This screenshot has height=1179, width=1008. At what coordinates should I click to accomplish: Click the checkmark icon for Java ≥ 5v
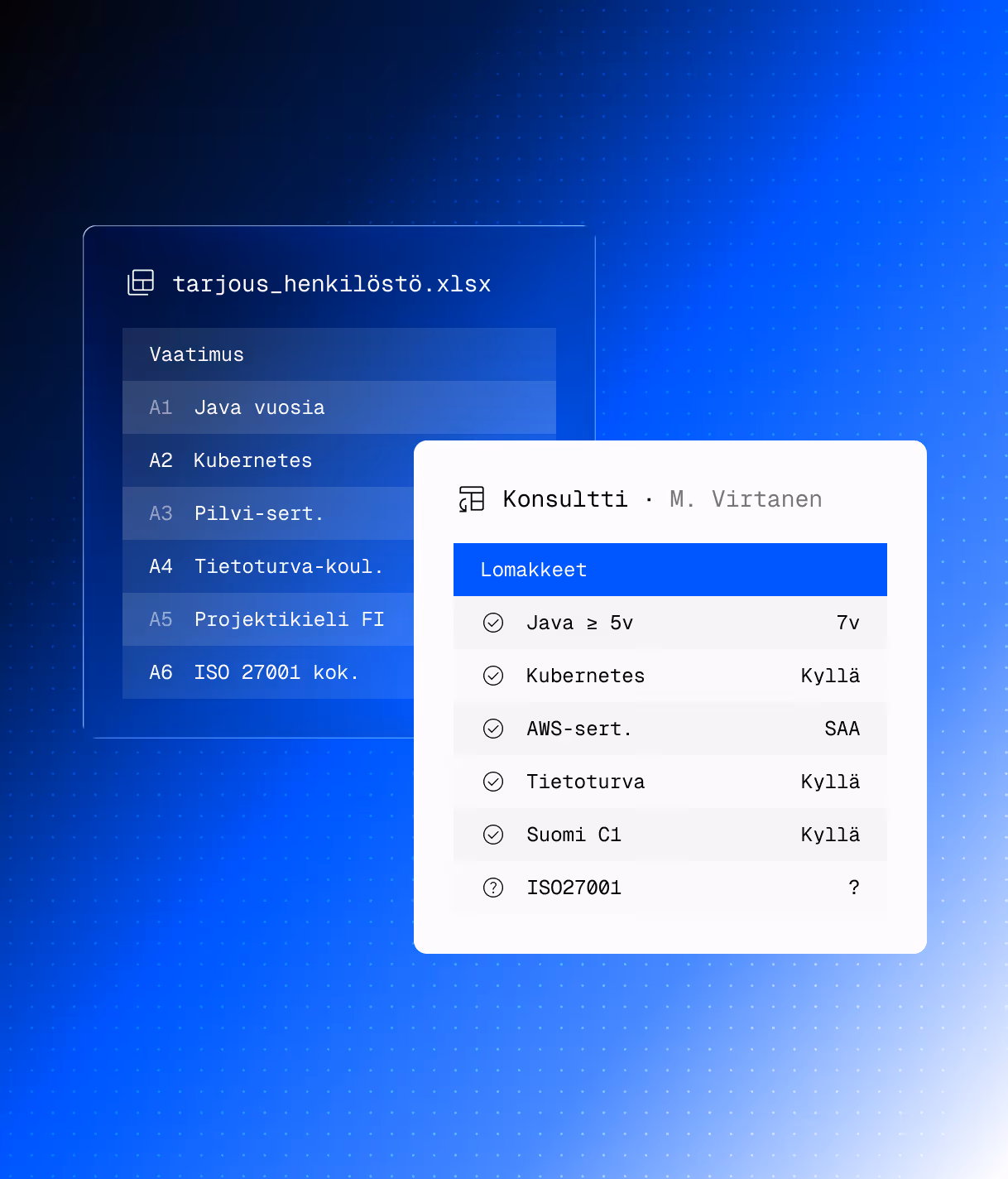(493, 623)
